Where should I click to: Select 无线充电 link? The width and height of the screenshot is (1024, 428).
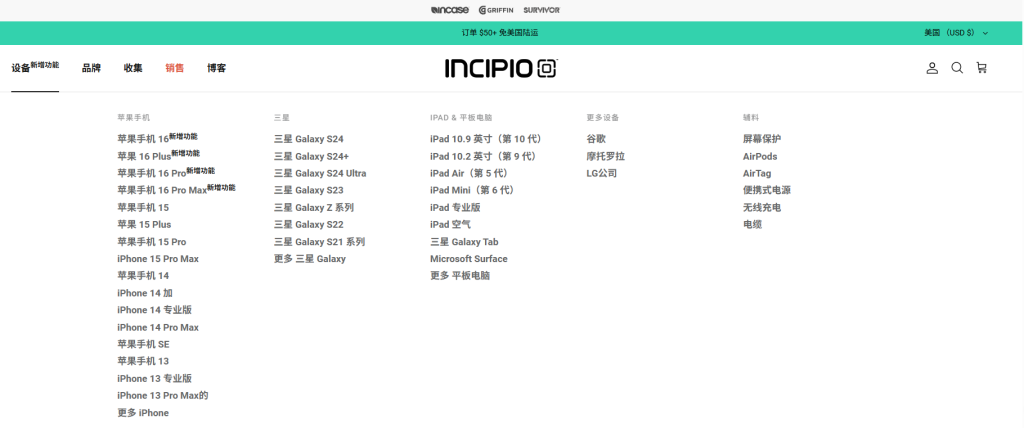click(x=762, y=207)
